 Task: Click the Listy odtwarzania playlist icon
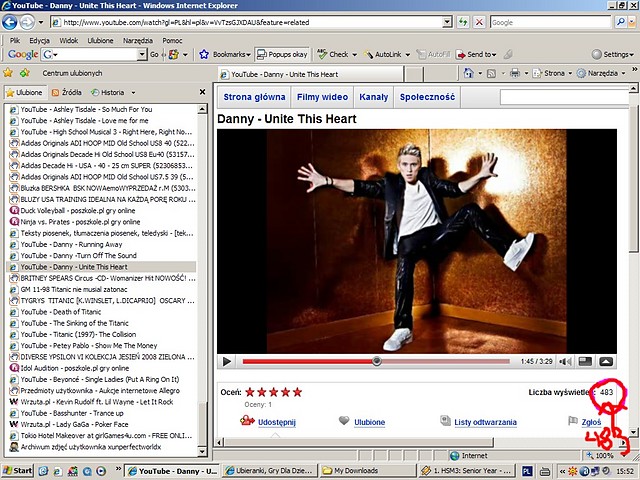click(445, 420)
